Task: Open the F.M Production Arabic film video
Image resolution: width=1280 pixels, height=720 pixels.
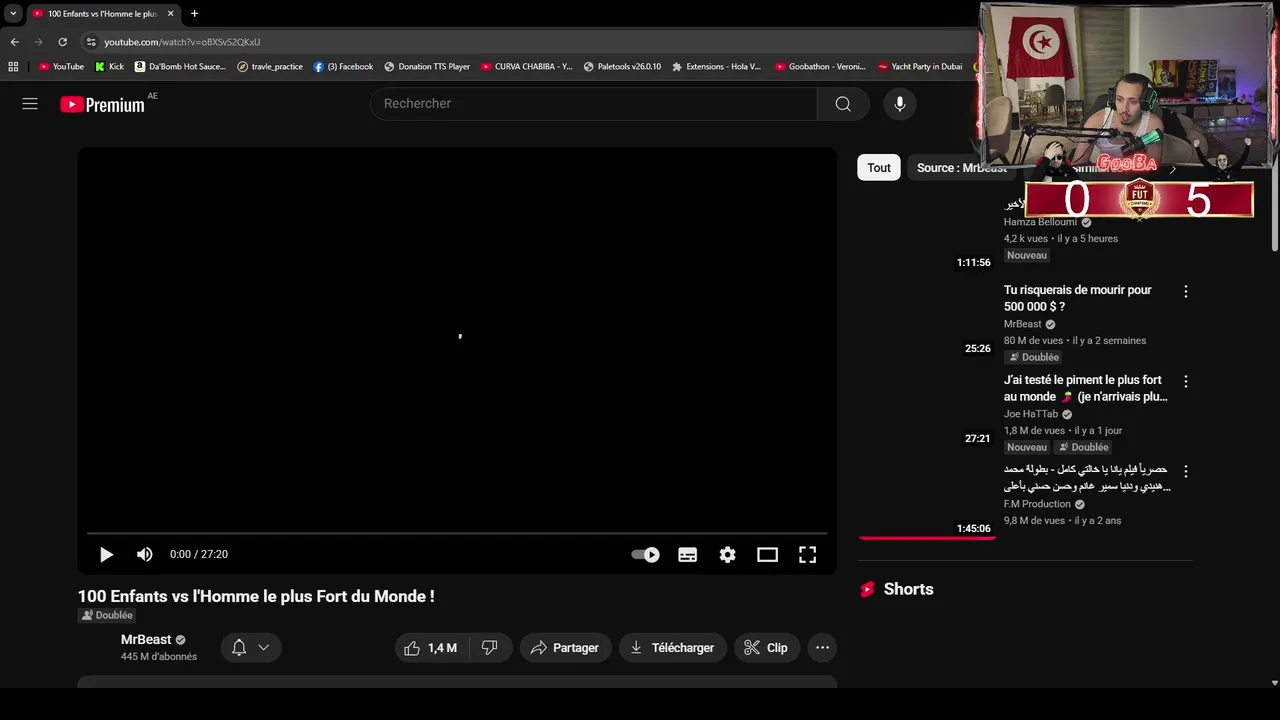Action: tap(1087, 478)
